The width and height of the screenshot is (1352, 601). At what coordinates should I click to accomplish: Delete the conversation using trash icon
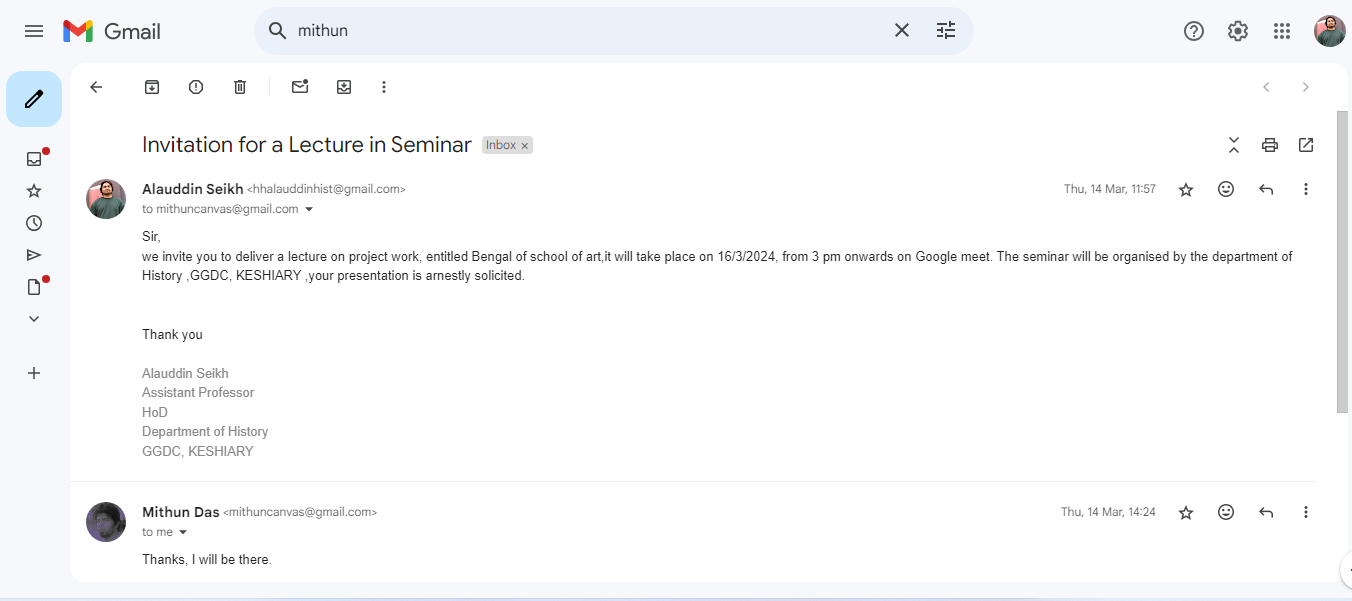240,87
